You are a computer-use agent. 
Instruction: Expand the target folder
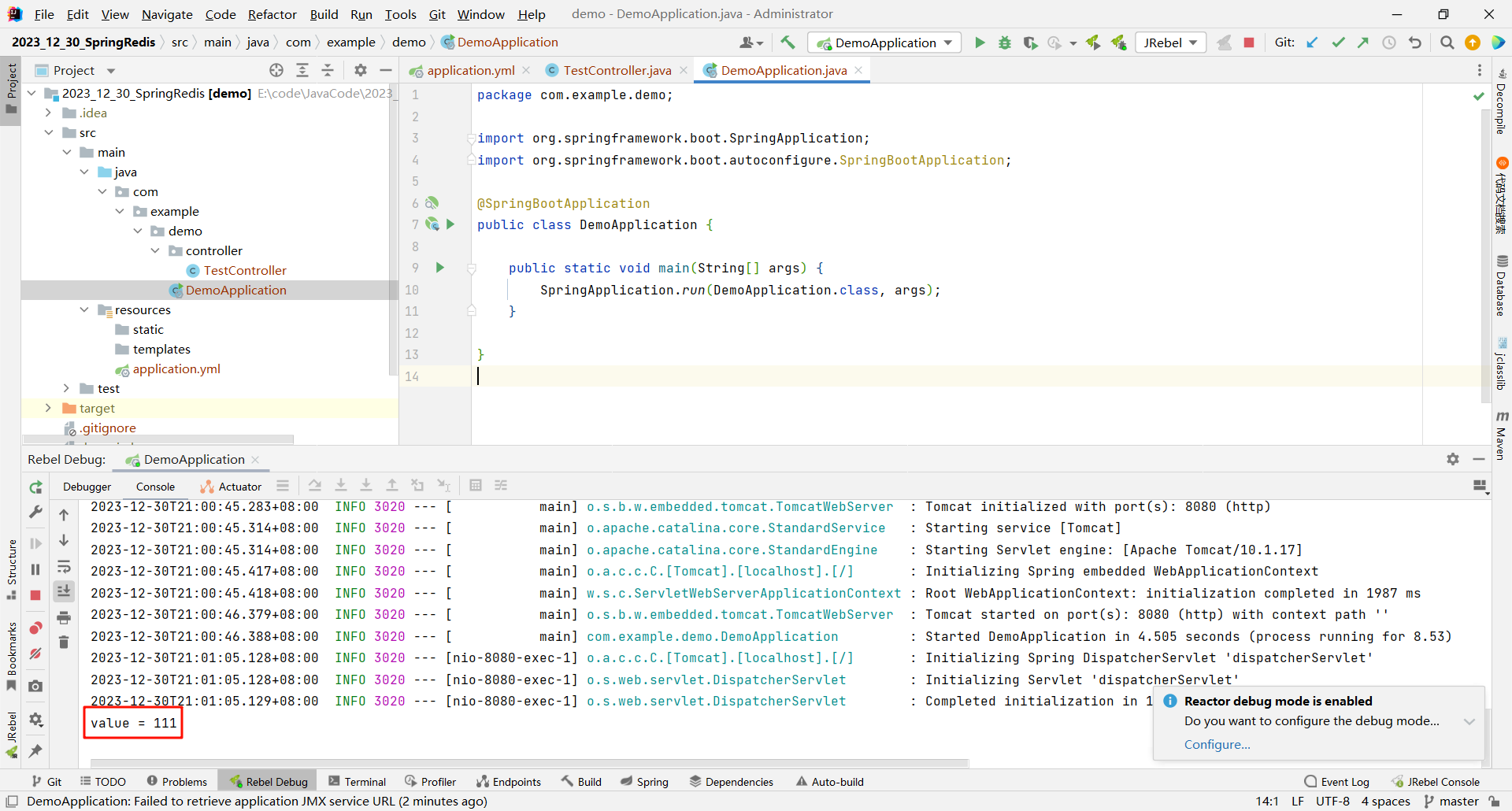point(49,408)
